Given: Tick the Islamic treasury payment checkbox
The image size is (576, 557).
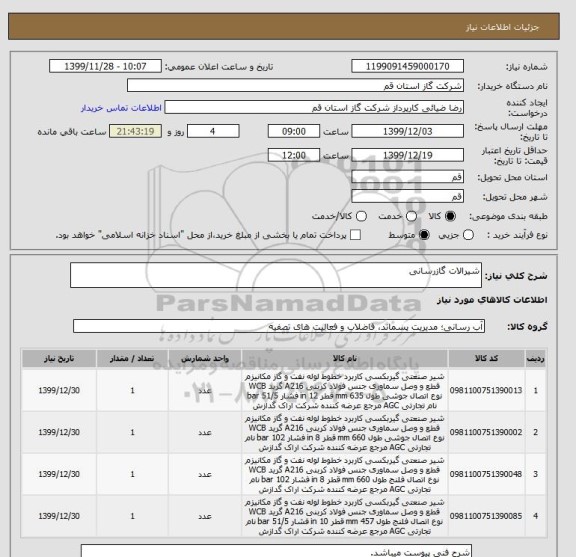Looking at the screenshot, I should click(x=355, y=235).
